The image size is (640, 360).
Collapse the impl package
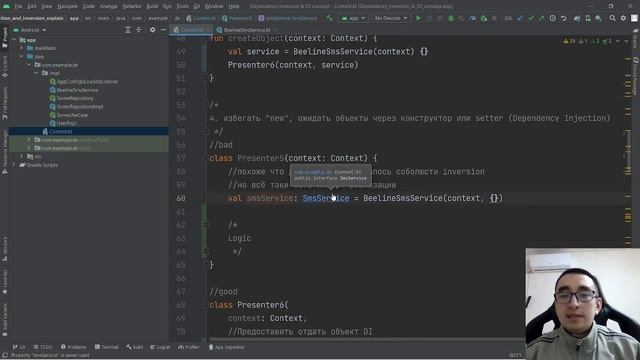37,73
